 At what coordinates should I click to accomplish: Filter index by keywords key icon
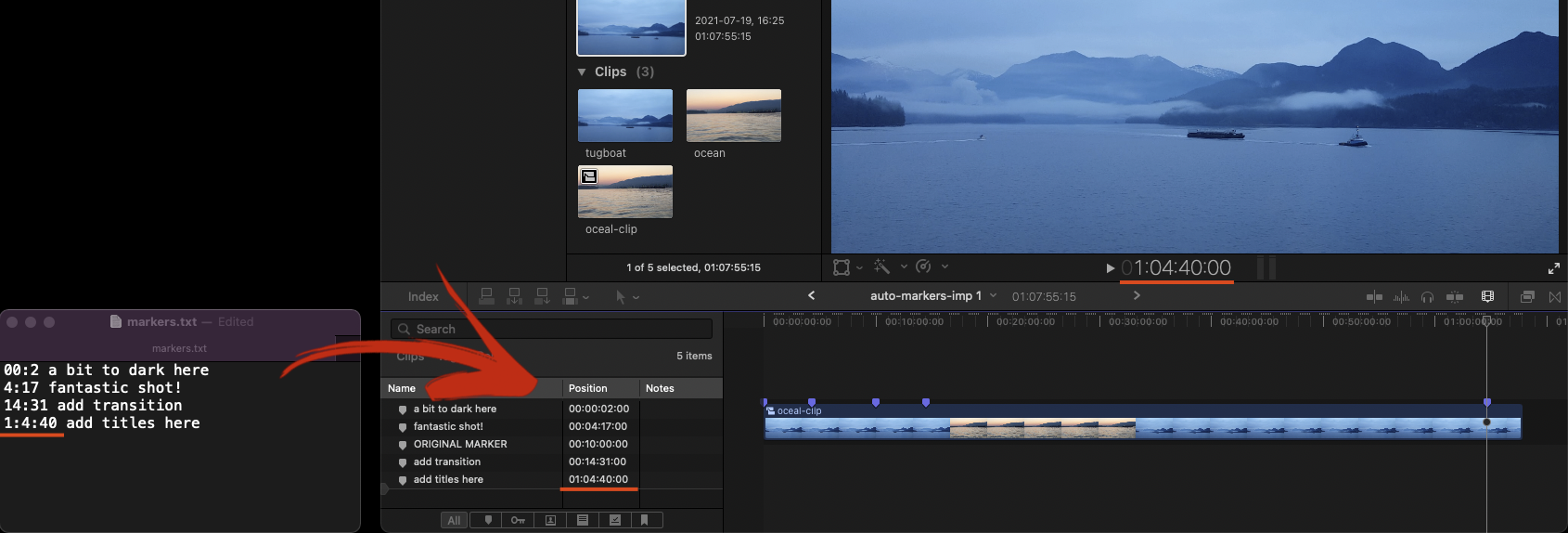click(518, 520)
